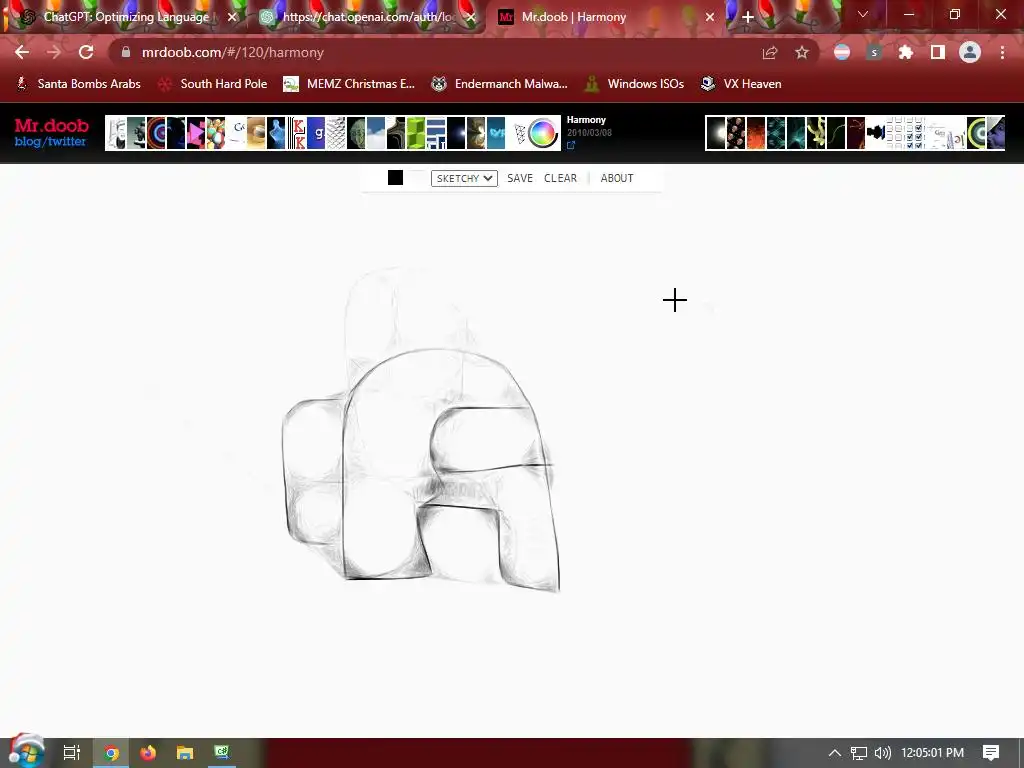This screenshot has width=1024, height=768.
Task: Open the Santa Bombs Arabs bookmark
Action: click(x=78, y=84)
